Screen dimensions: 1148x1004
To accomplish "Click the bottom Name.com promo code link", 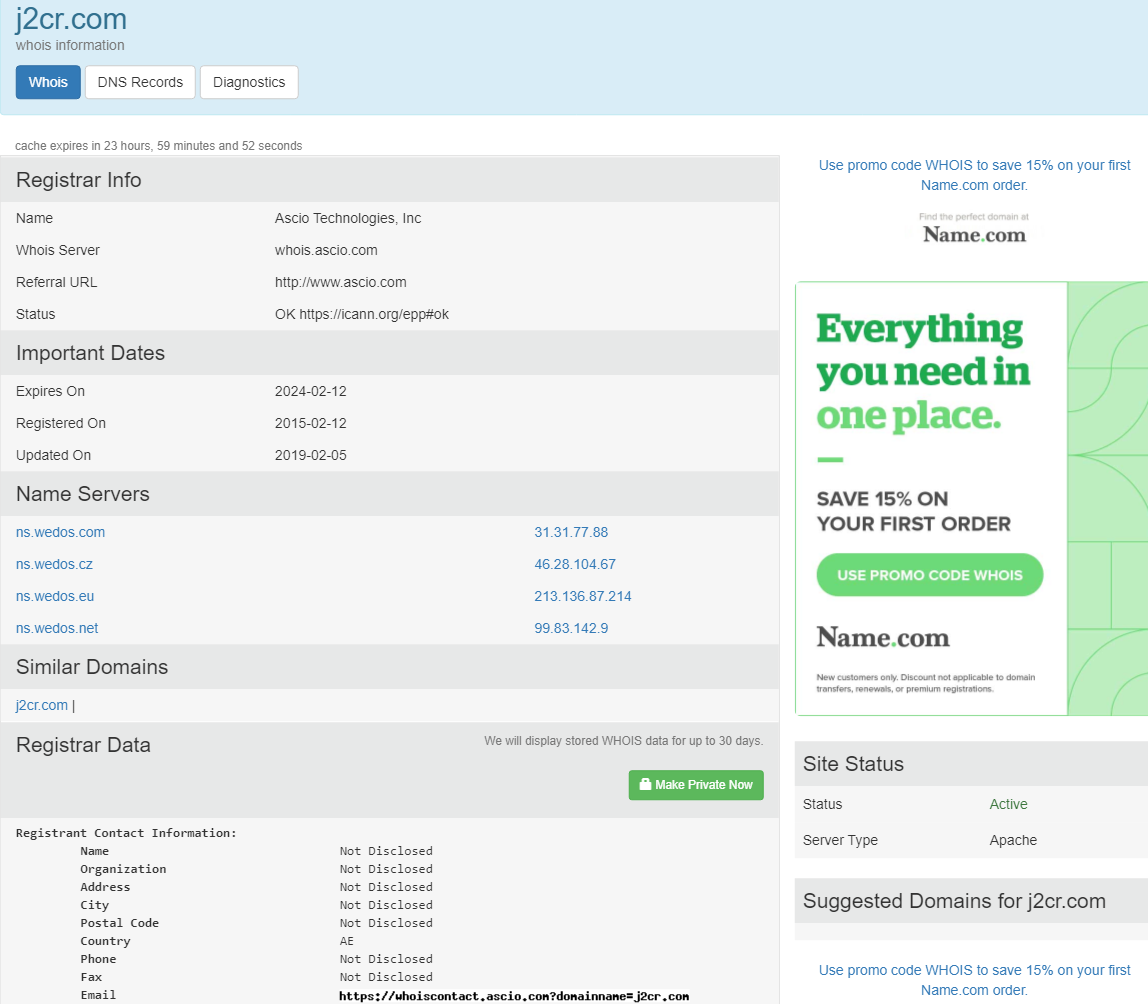I will (974, 980).
